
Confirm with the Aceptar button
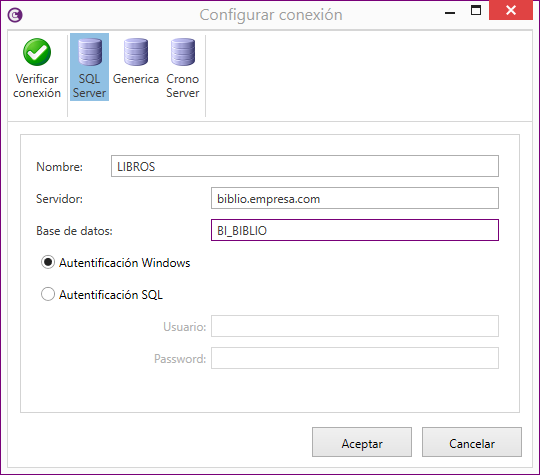point(362,442)
